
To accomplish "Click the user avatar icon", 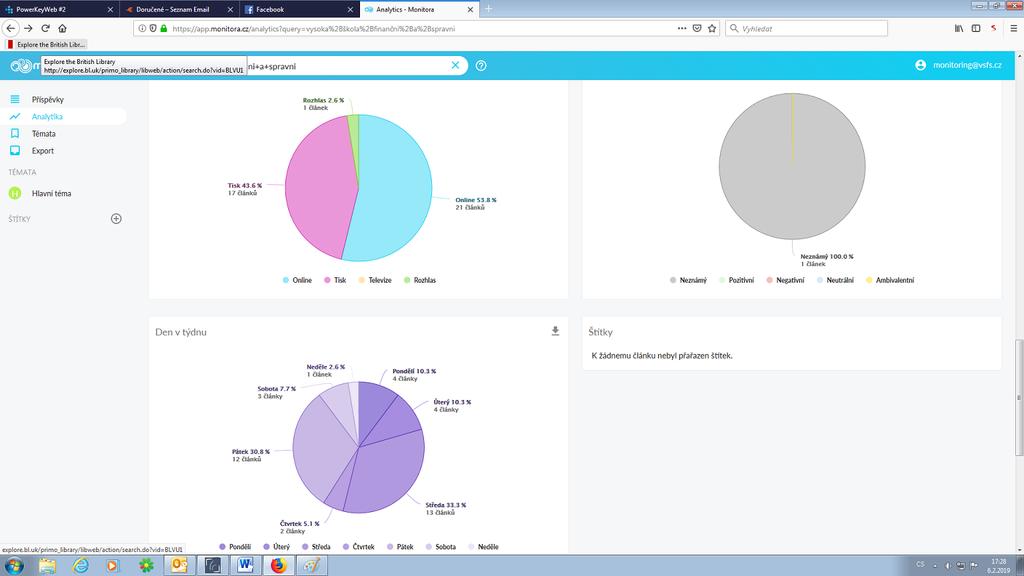I will 920,65.
